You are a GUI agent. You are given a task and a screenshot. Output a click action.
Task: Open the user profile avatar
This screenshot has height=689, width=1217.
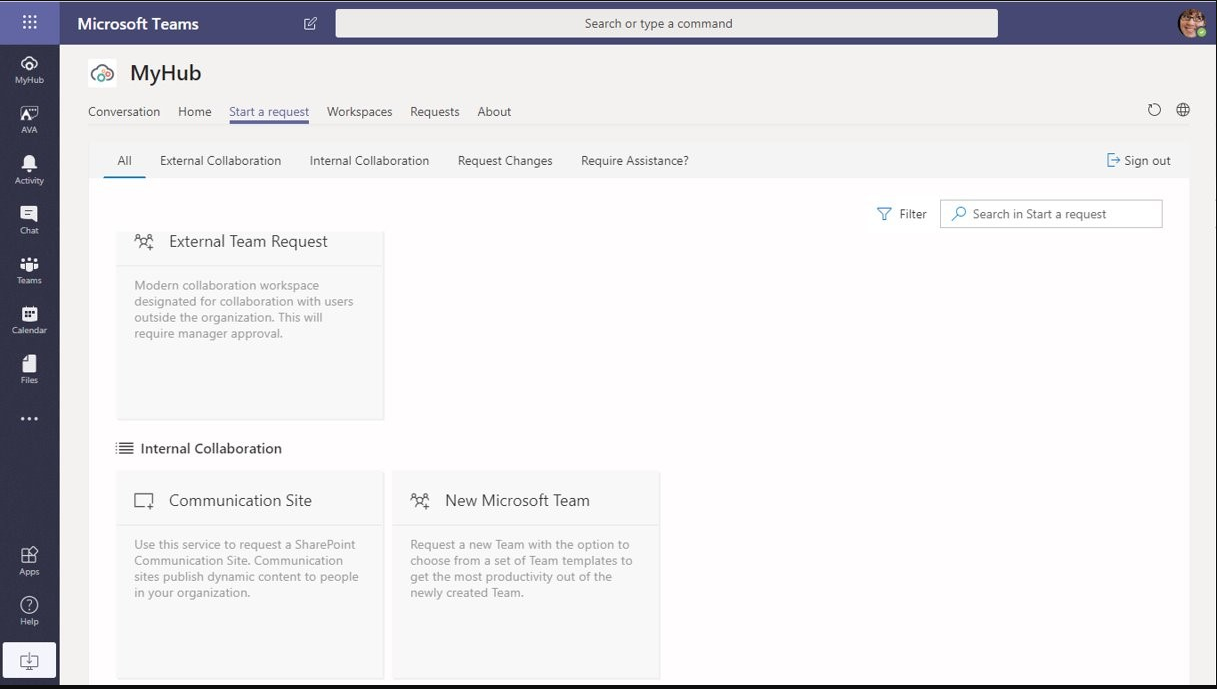click(x=1192, y=23)
